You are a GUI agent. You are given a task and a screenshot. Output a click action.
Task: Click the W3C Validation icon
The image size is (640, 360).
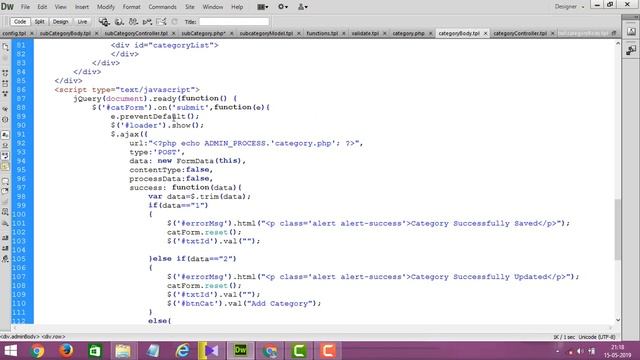pyautogui.click(x=147, y=22)
